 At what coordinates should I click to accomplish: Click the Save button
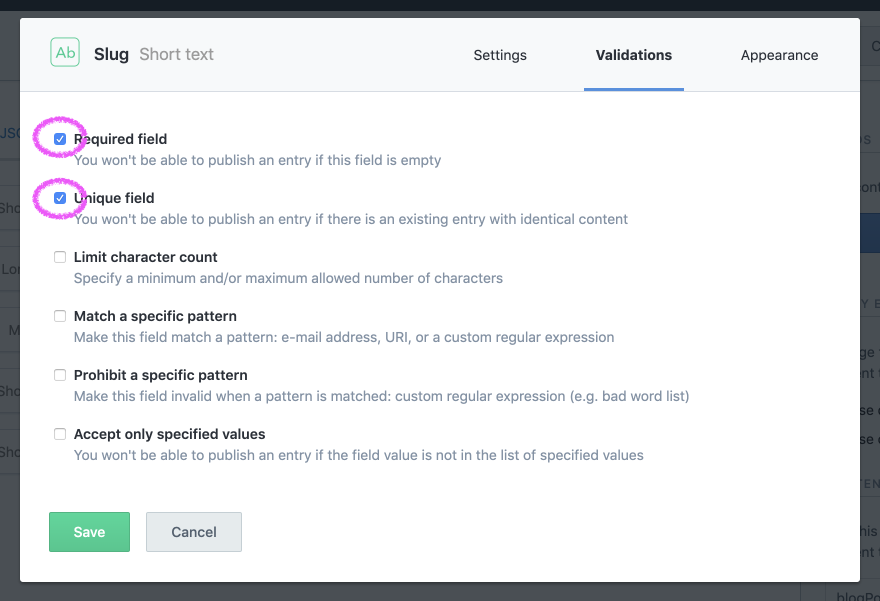click(x=89, y=532)
